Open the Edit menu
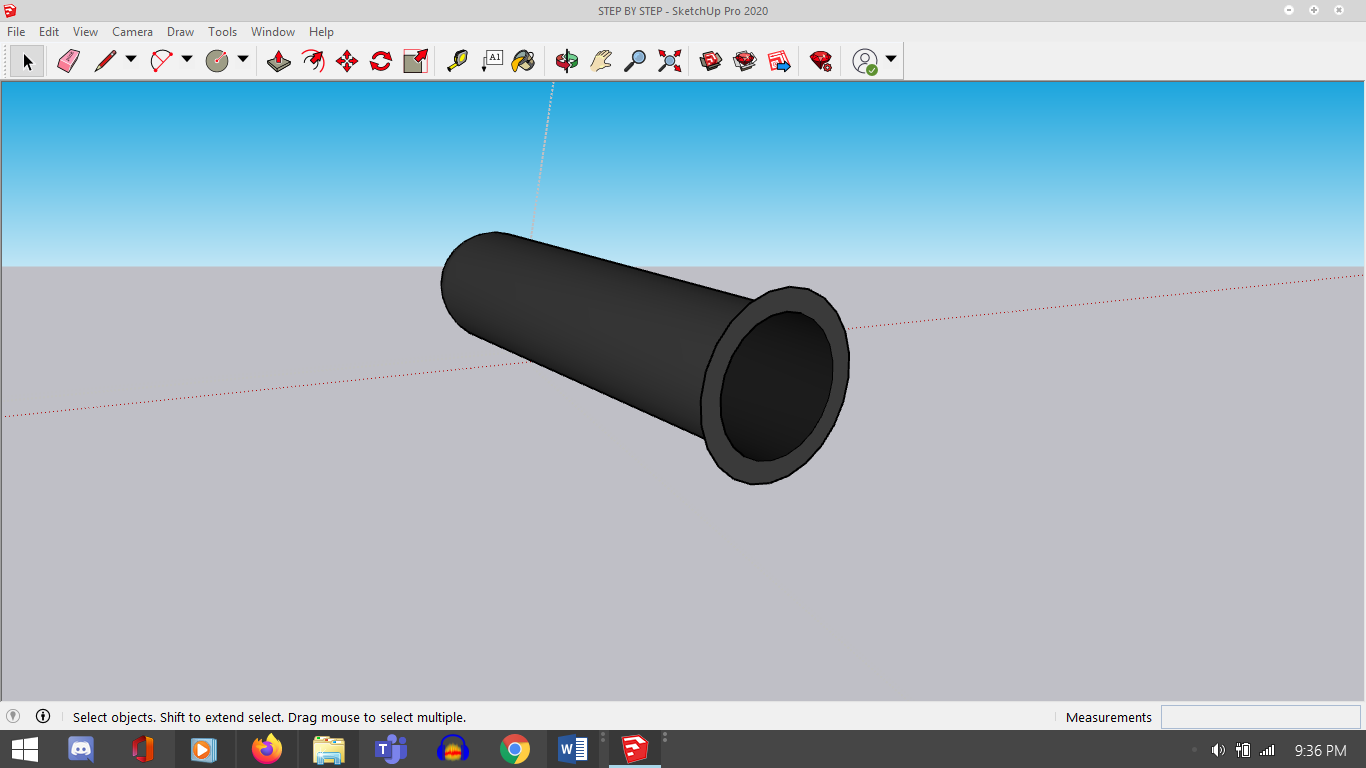 point(49,32)
